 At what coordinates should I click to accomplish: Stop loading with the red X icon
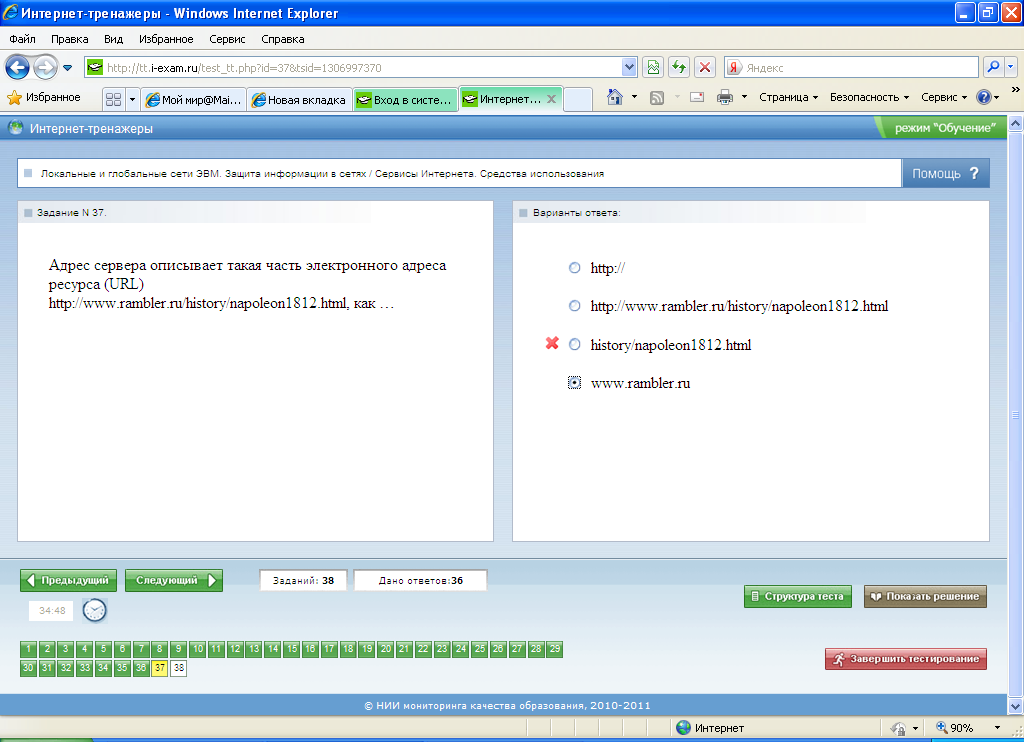click(705, 67)
